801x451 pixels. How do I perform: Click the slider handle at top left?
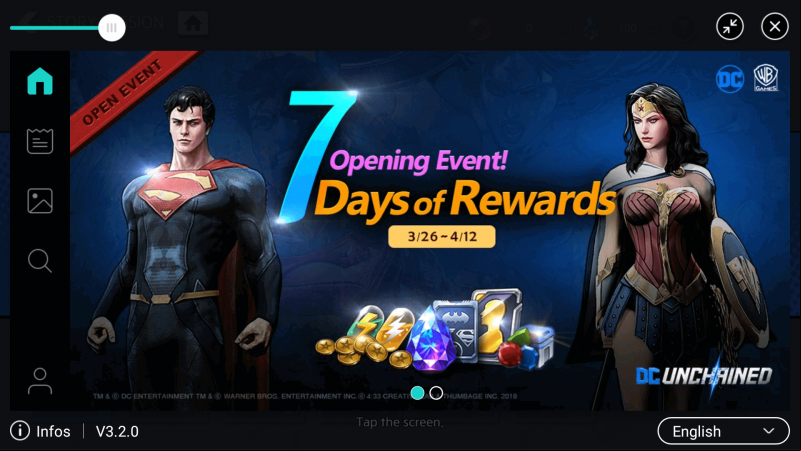pos(112,28)
